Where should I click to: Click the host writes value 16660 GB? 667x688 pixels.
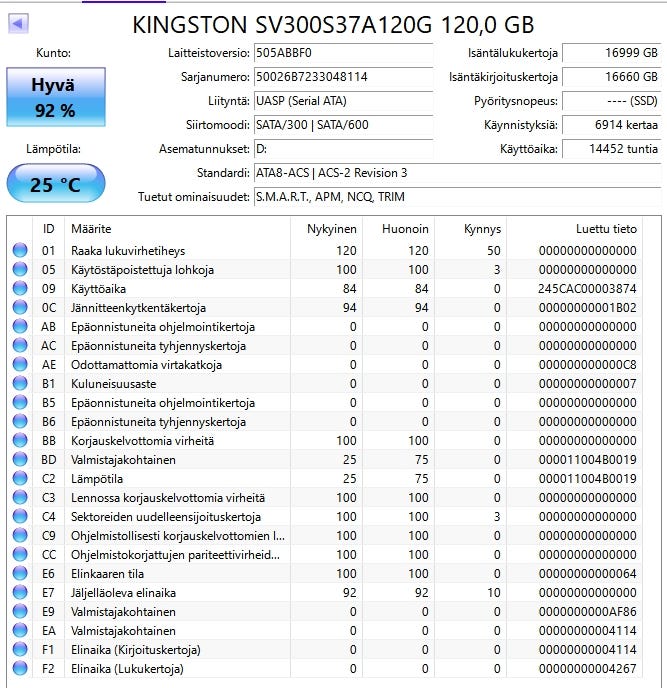coord(611,77)
